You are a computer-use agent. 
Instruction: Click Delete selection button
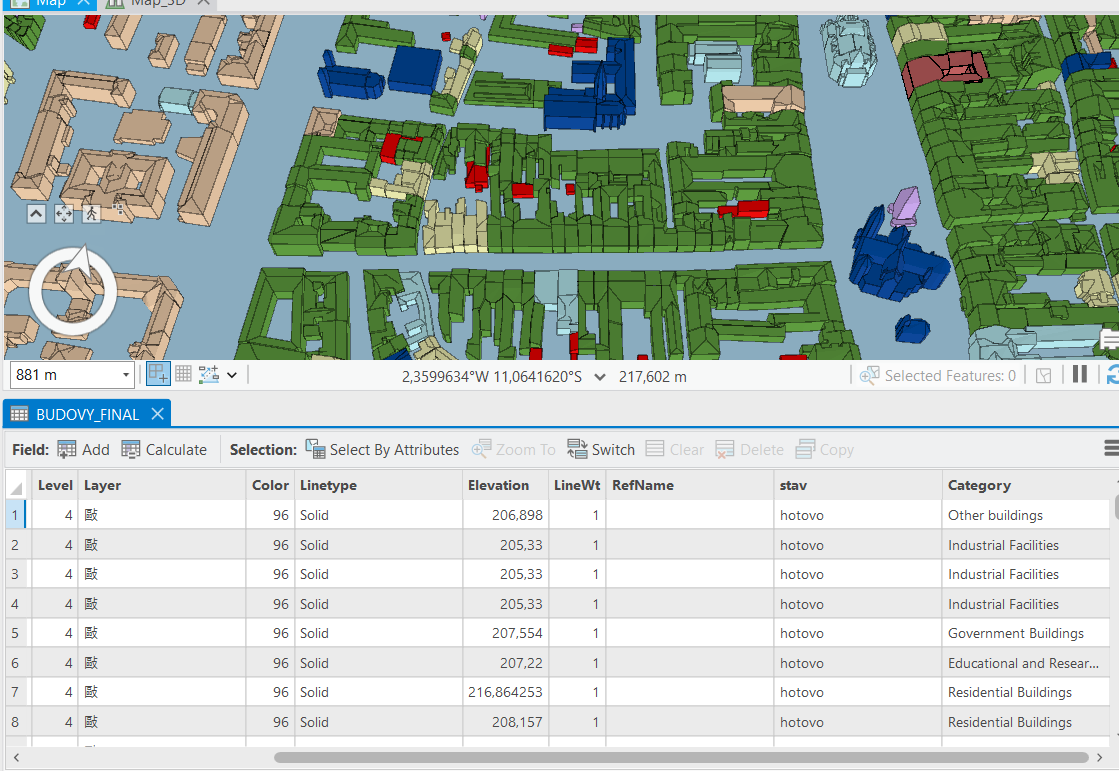(x=749, y=450)
